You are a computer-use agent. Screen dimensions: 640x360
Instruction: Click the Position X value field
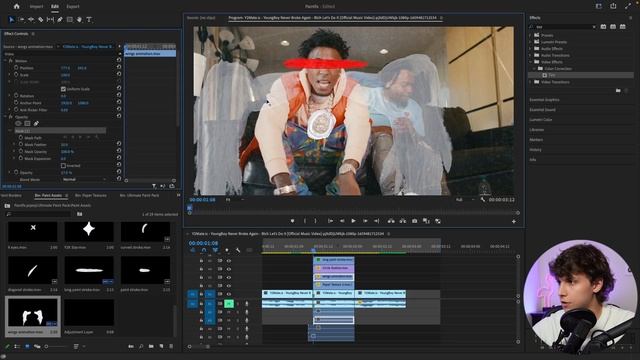pyautogui.click(x=65, y=68)
